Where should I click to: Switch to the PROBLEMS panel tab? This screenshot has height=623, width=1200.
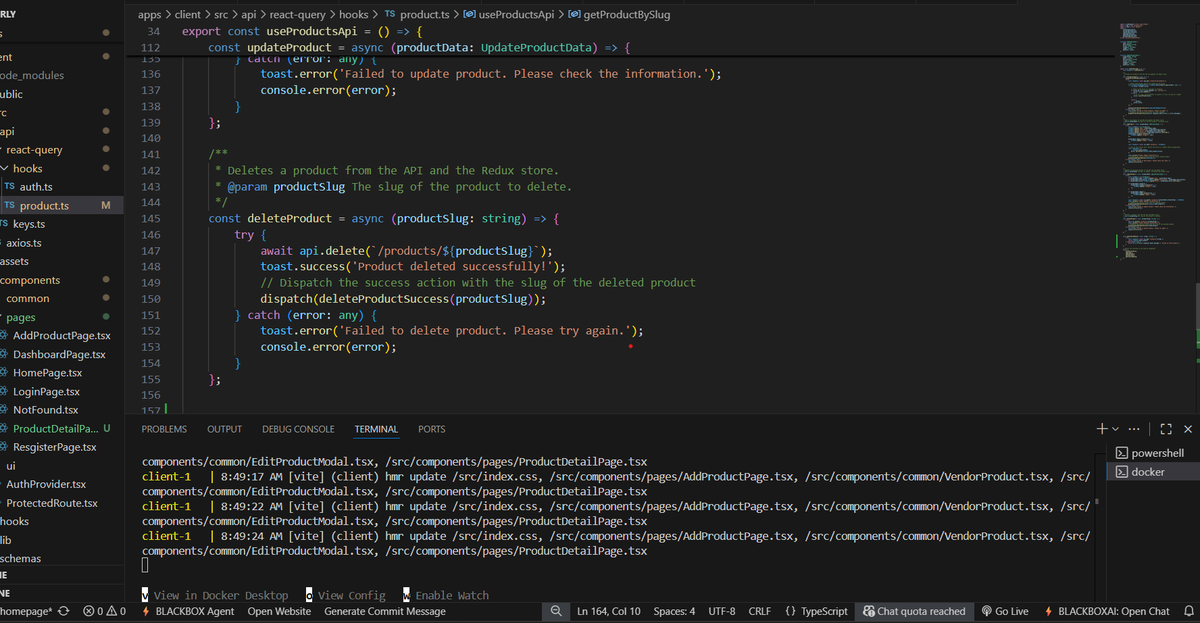(164, 429)
